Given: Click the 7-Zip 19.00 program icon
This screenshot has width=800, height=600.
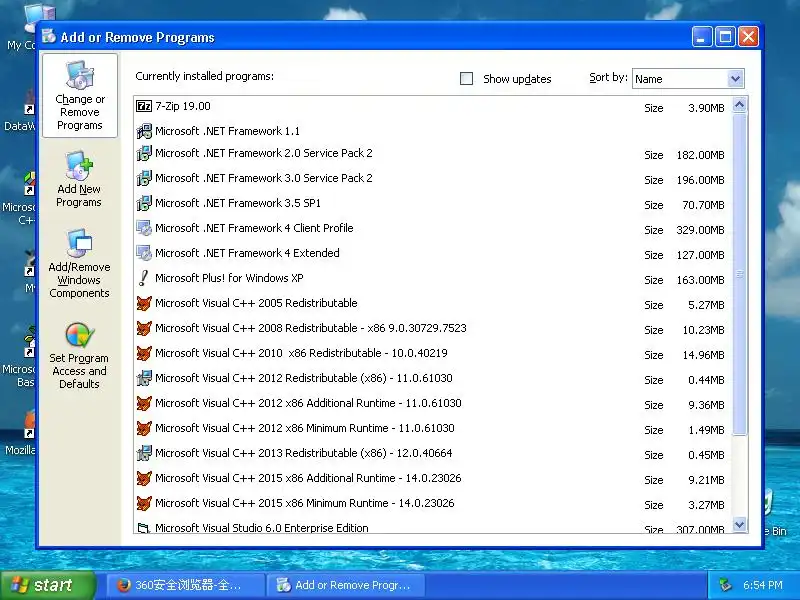Looking at the screenshot, I should [144, 106].
